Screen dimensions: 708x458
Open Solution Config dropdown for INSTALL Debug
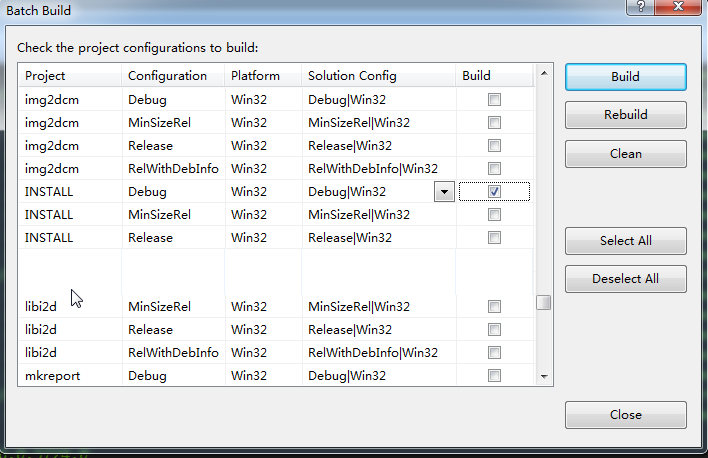pos(444,192)
